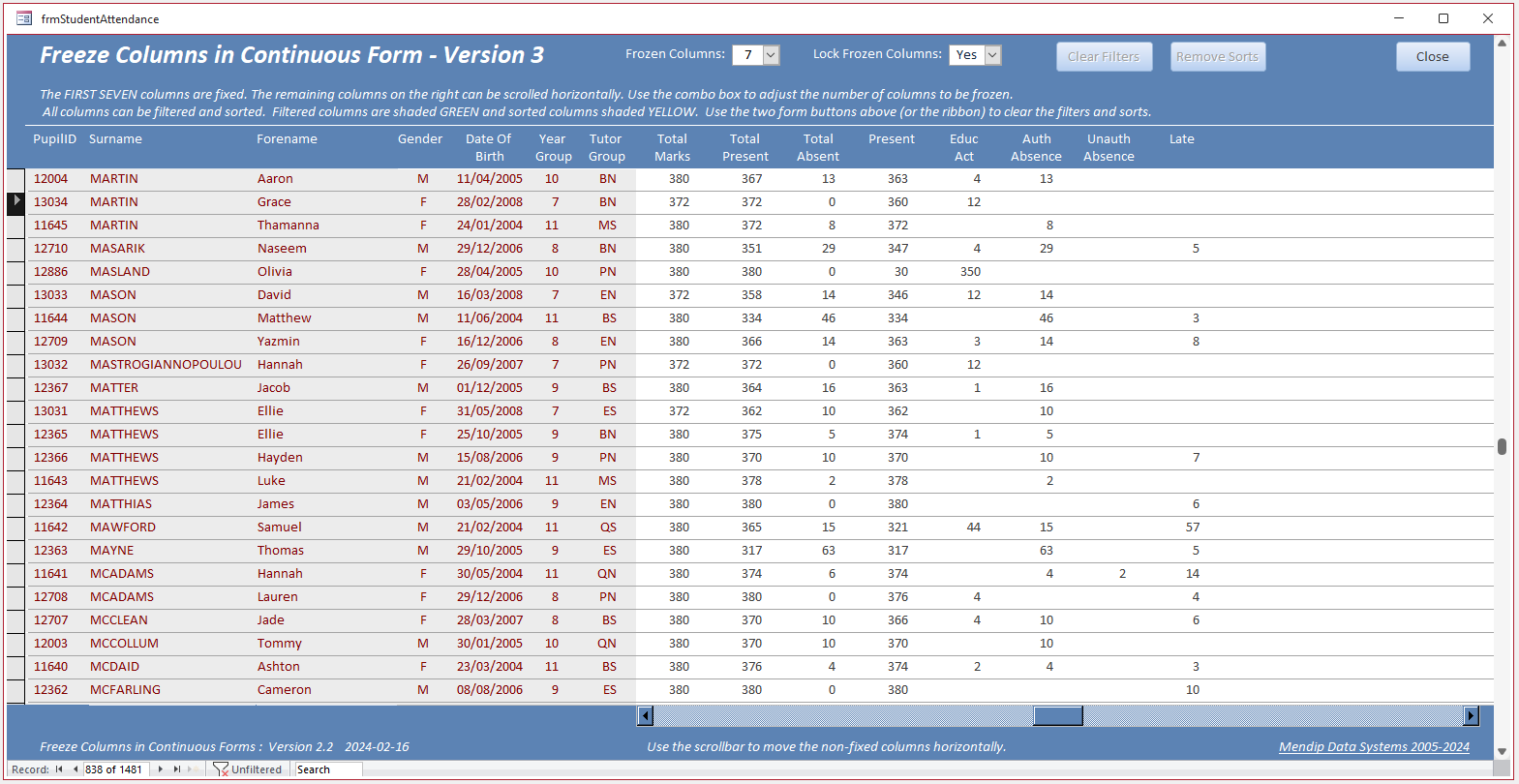Screen dimensions: 1519x784
Task: Click forename Thamanna cell
Action: [x=289, y=226]
